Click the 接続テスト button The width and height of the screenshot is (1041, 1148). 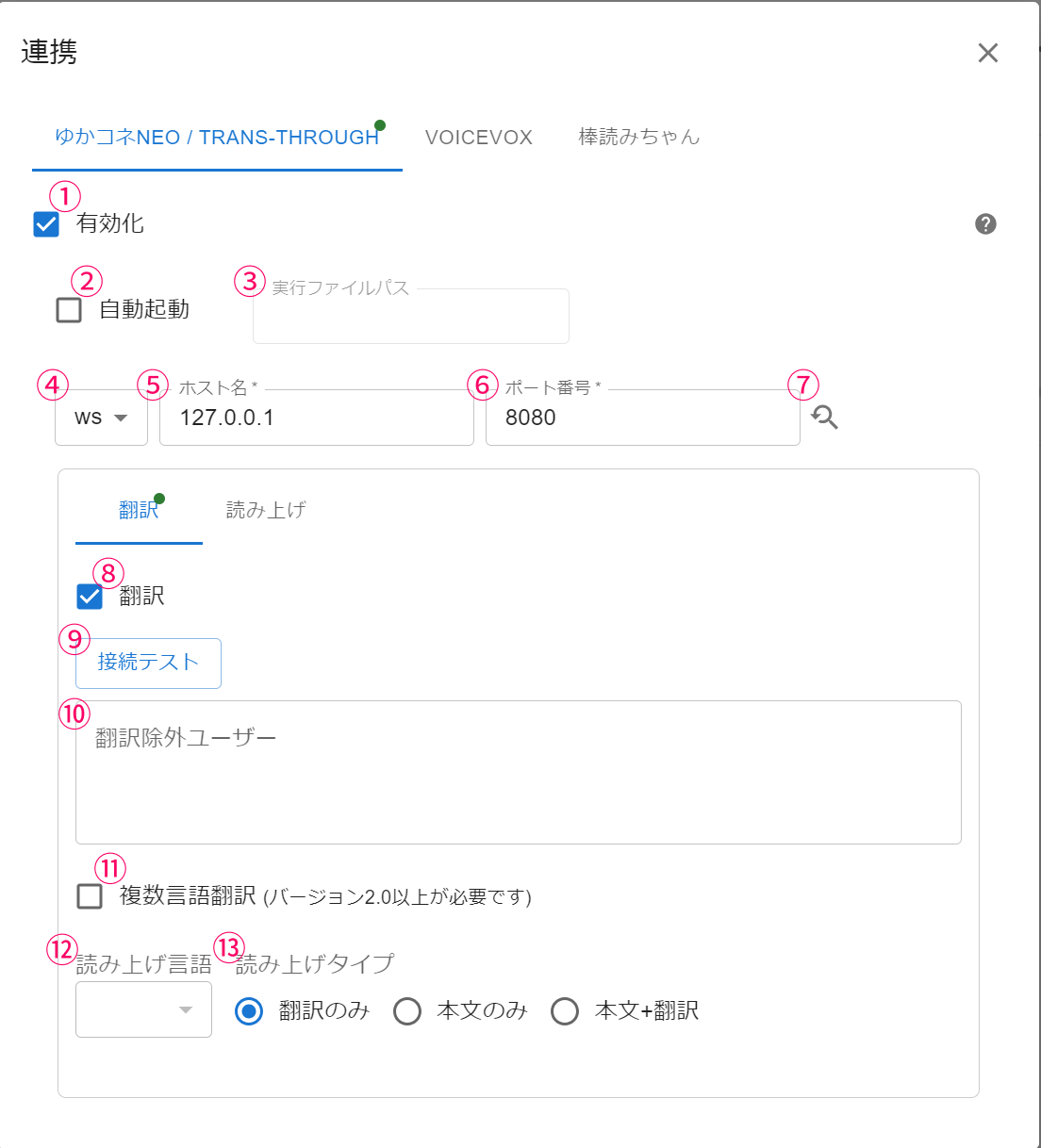pyautogui.click(x=148, y=663)
